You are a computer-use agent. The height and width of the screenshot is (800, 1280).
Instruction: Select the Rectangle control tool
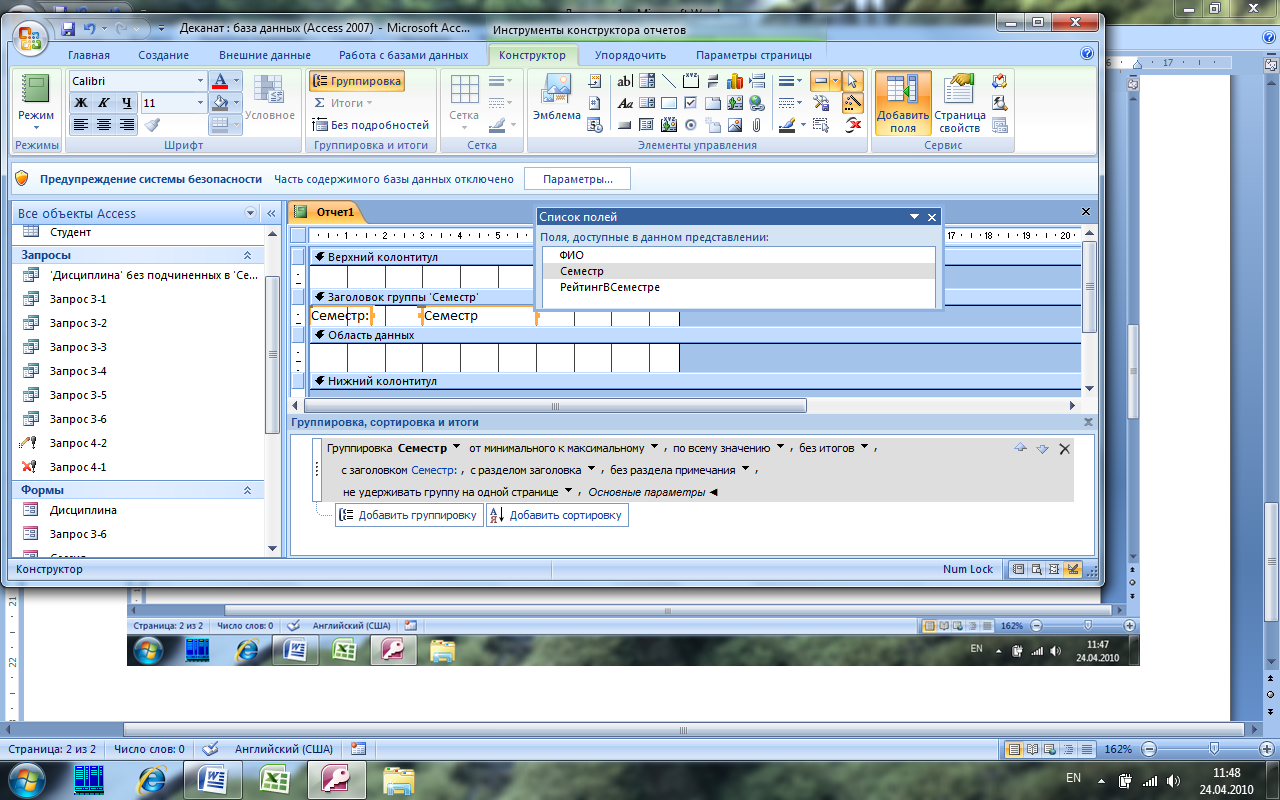tap(668, 103)
